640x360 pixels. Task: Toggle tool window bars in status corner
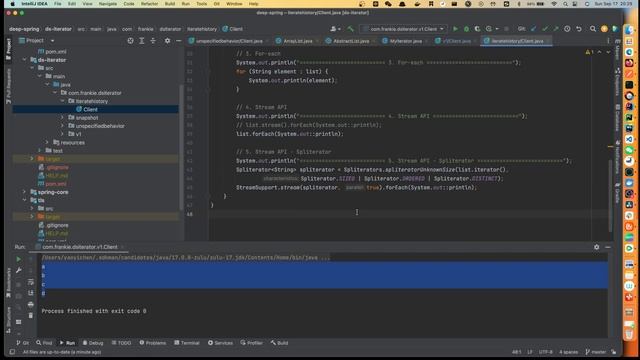coord(12,352)
